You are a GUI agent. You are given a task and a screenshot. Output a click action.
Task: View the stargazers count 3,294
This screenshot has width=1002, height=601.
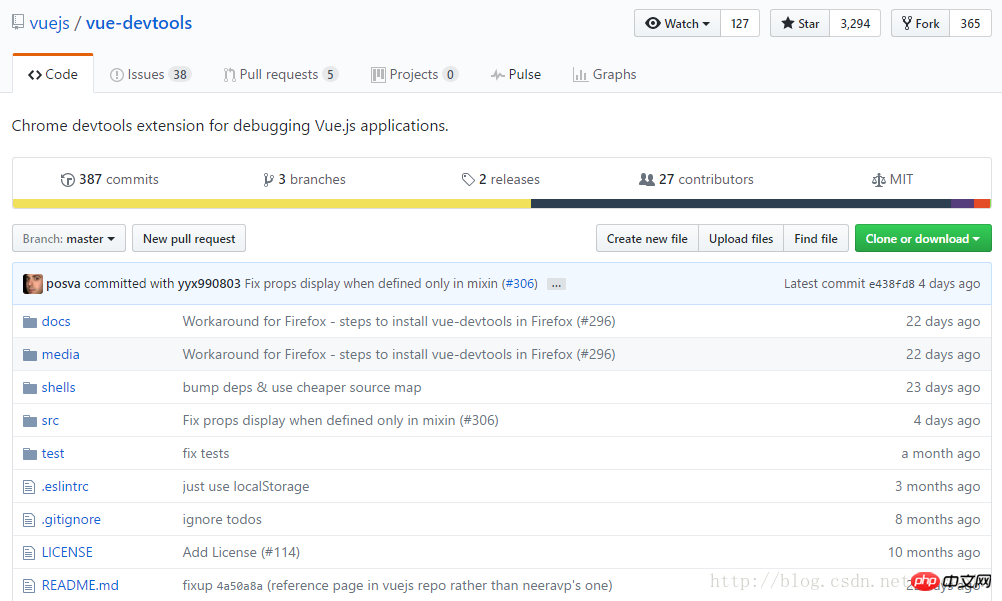point(855,24)
